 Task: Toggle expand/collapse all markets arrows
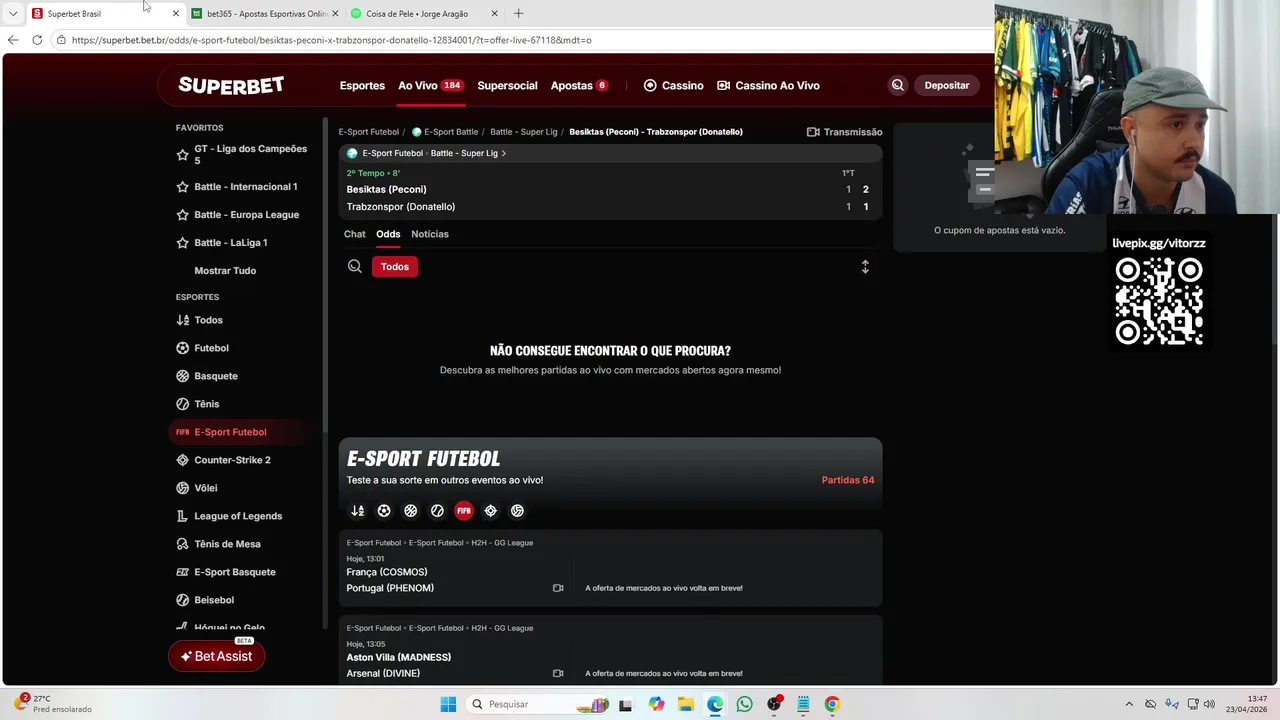(x=865, y=267)
